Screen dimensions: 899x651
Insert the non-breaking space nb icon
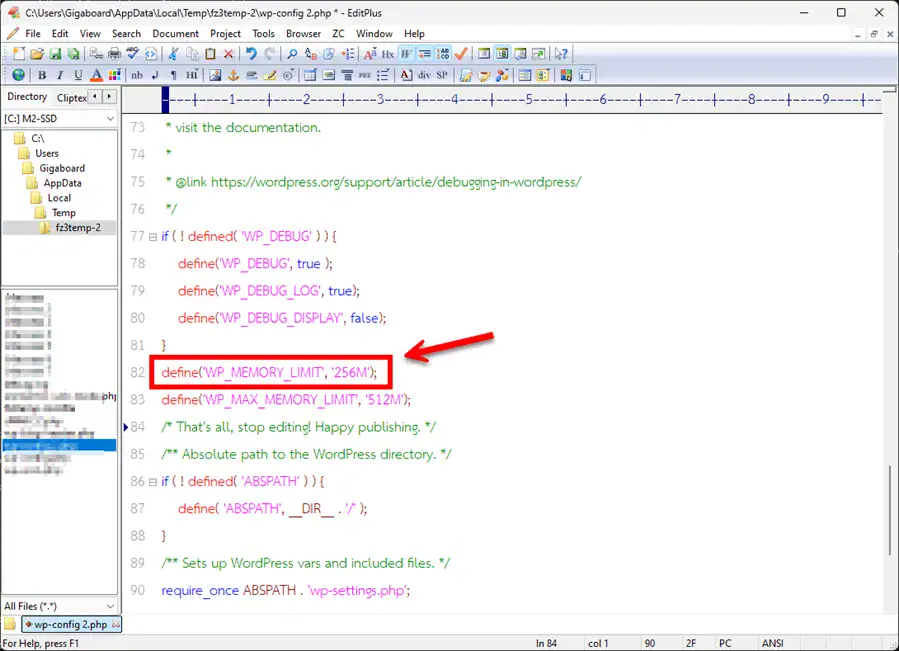tap(137, 75)
